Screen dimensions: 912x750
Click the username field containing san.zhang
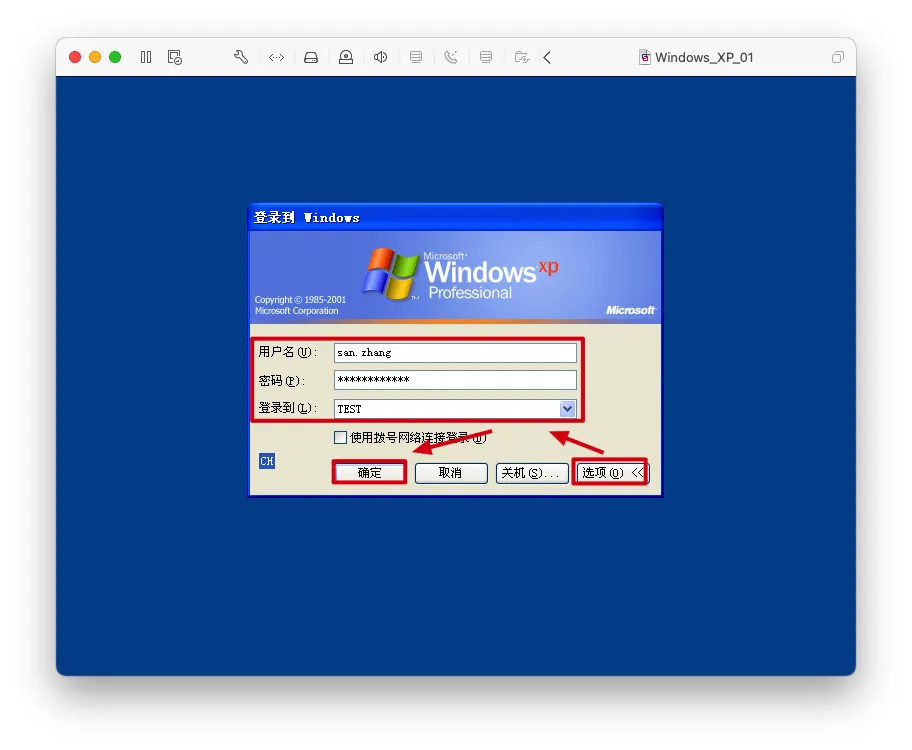455,353
